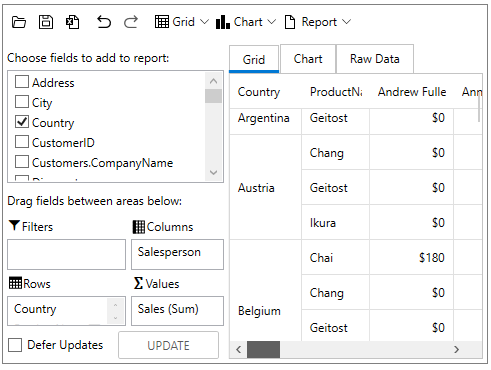Screen dimensions: 491x370
Task: Click the redo arrow icon
Action: pyautogui.click(x=131, y=22)
